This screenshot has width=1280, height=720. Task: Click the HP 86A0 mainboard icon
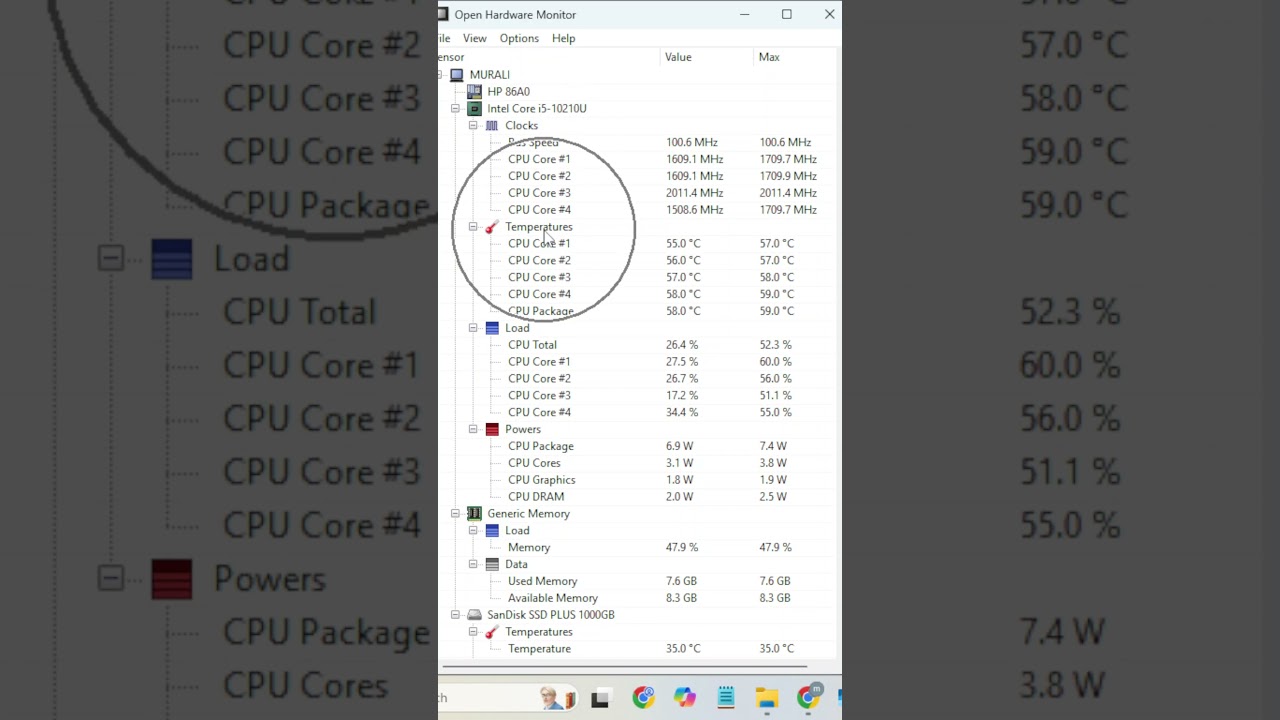(474, 92)
